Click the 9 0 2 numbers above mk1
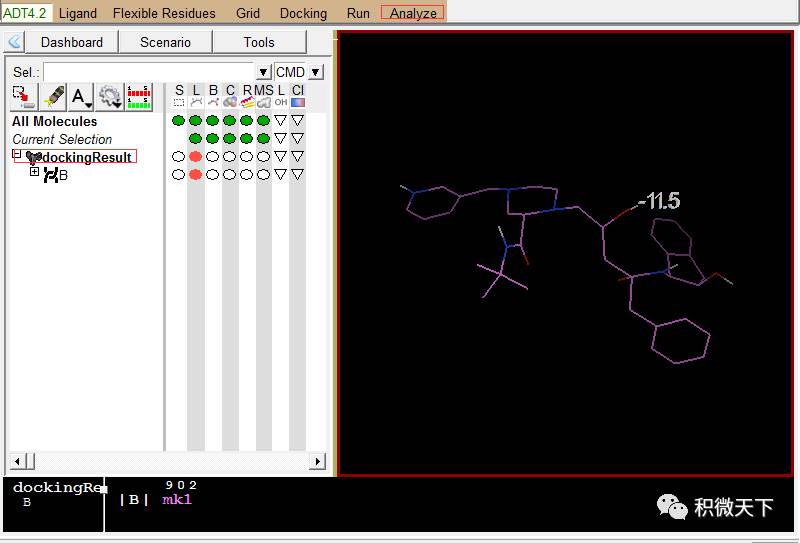Screen dimensions: 800x543 pyautogui.click(x=181, y=485)
